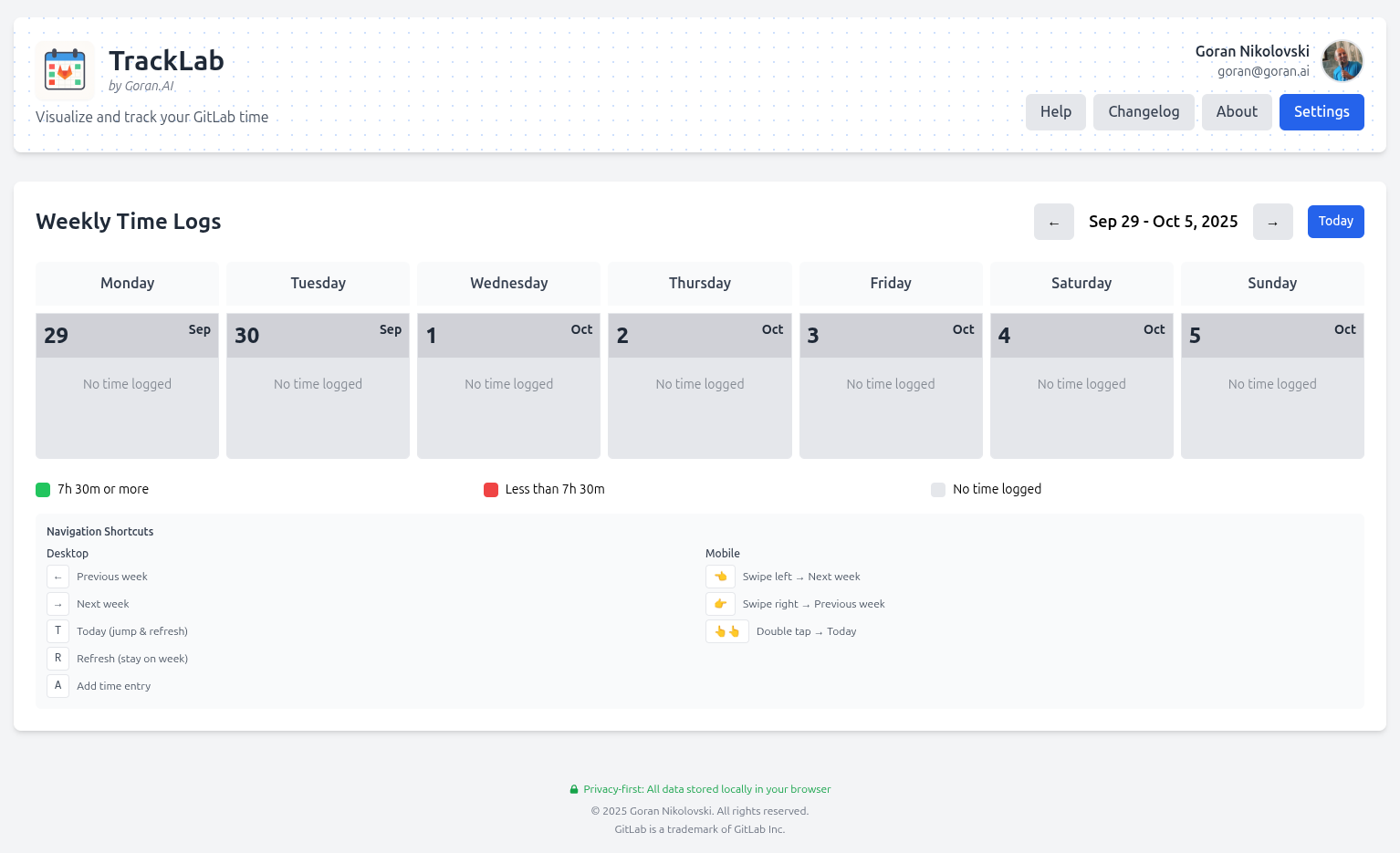This screenshot has height=853, width=1400.
Task: Jump to the current week with Today
Action: click(x=1335, y=221)
